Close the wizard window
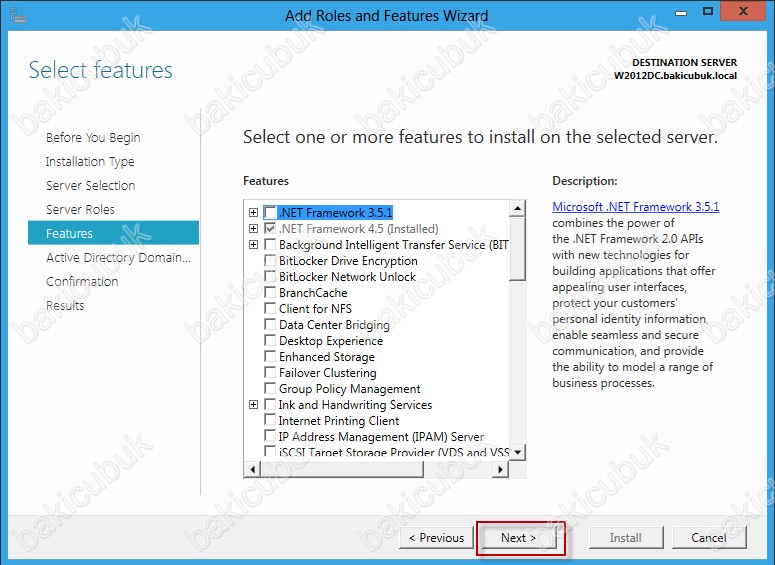The height and width of the screenshot is (565, 775). (x=743, y=11)
